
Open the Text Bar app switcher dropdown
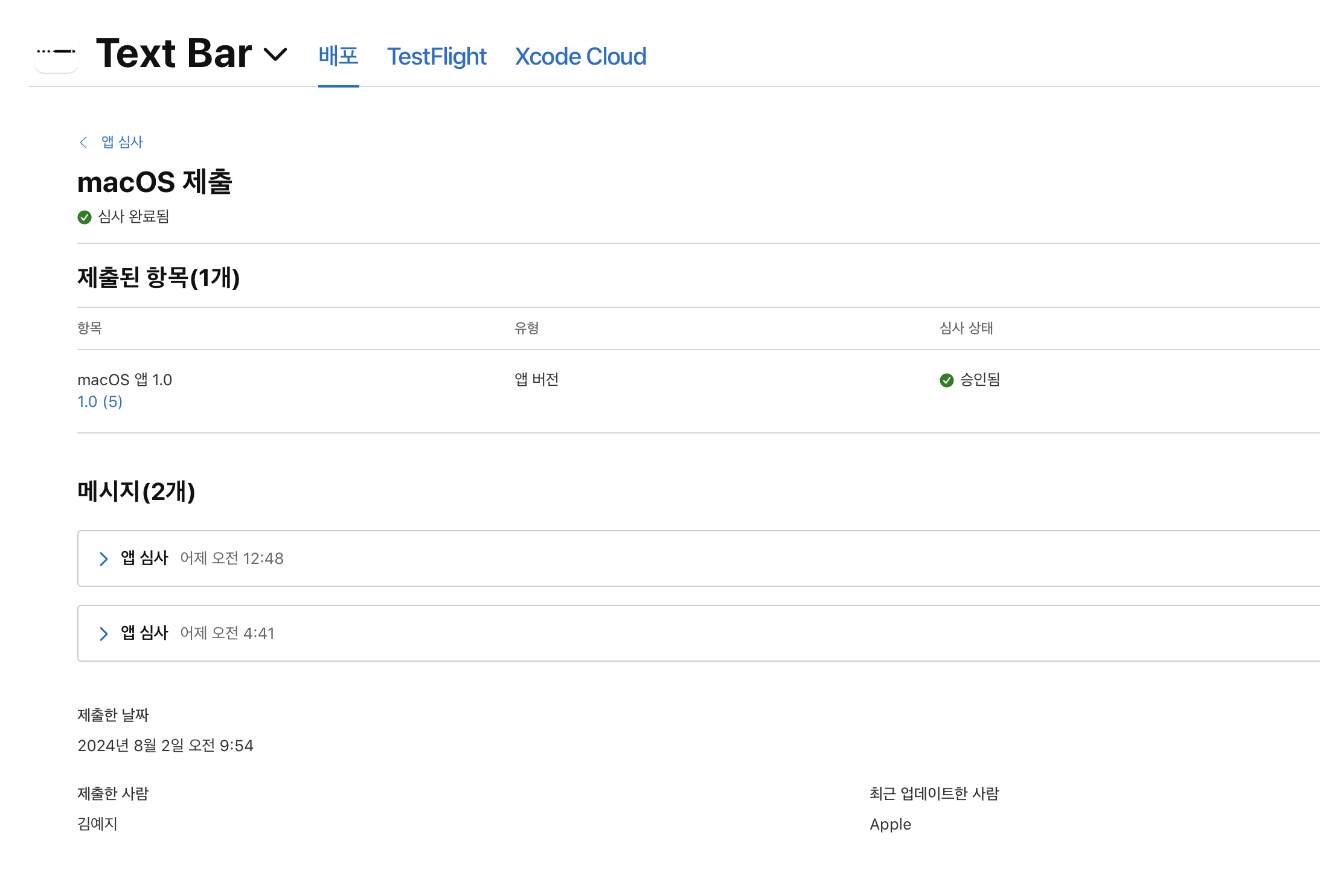(x=275, y=55)
